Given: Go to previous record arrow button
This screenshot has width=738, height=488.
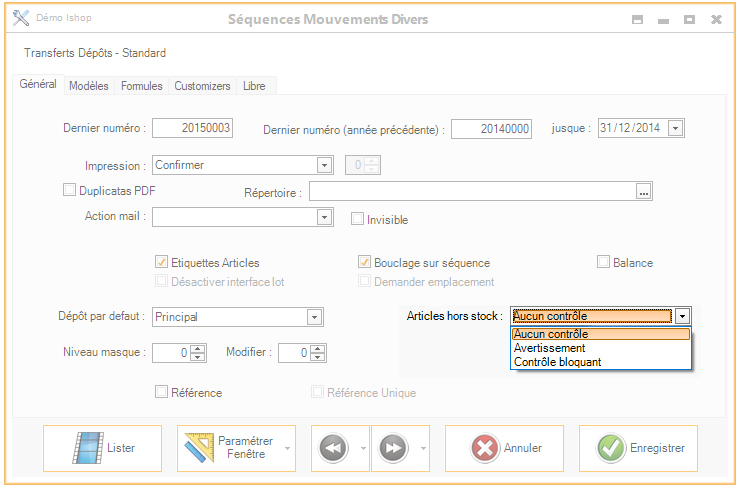Looking at the screenshot, I should 333,449.
